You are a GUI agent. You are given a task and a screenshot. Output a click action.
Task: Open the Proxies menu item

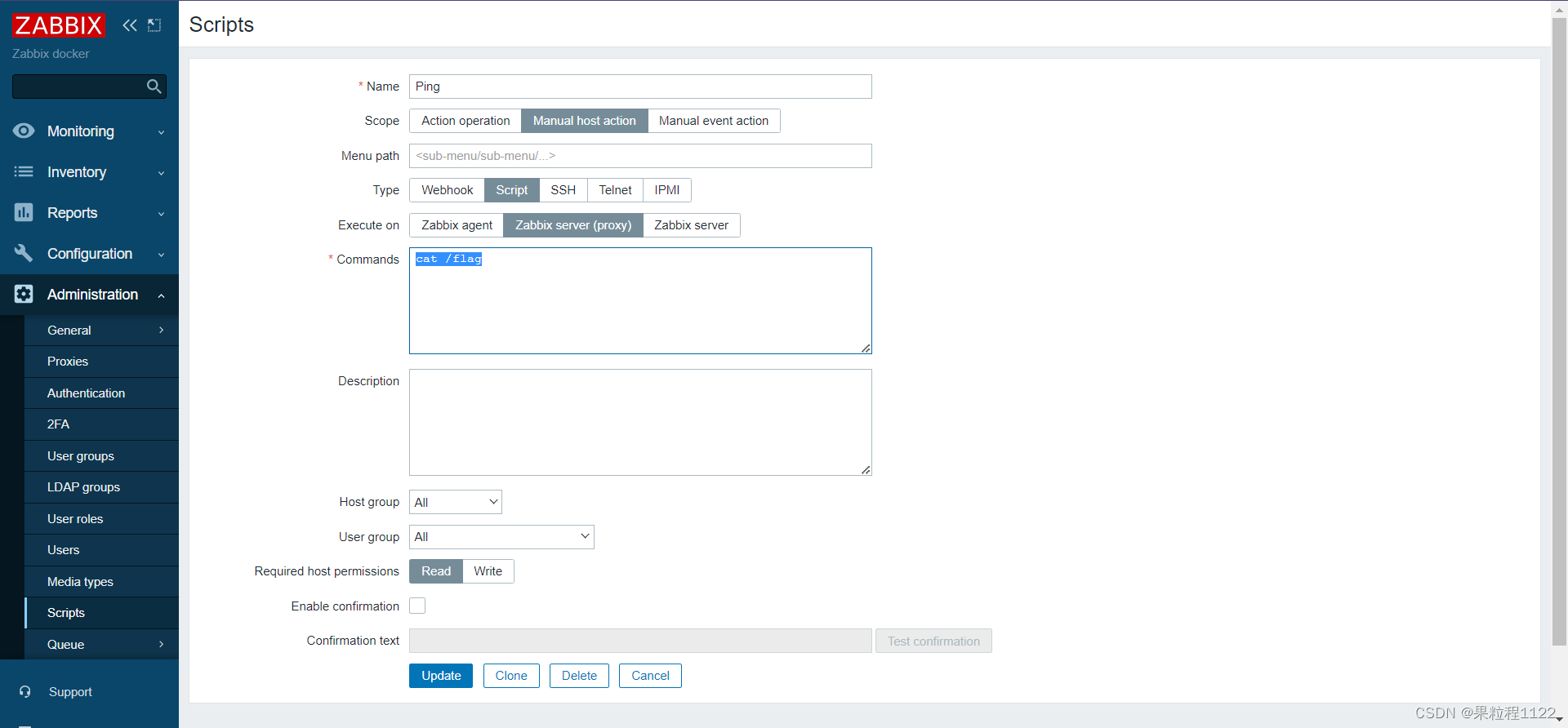tap(101, 362)
